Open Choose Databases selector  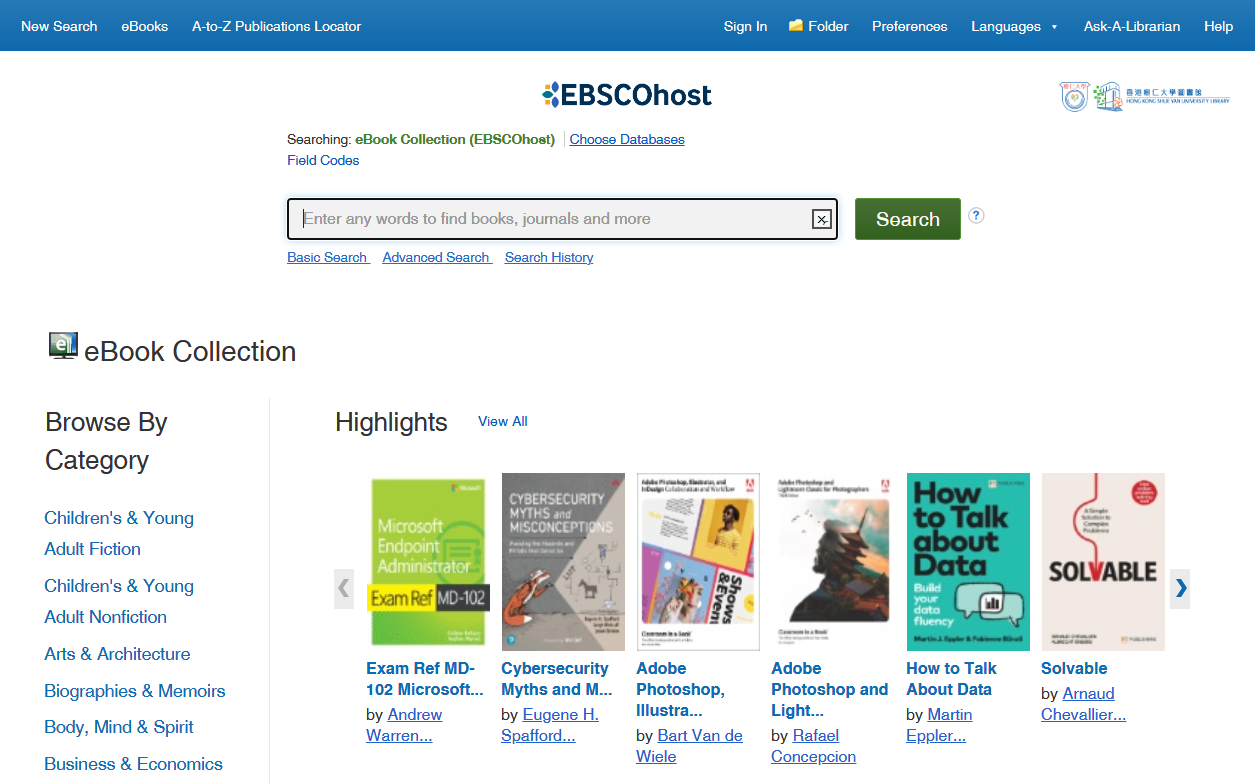(x=627, y=139)
